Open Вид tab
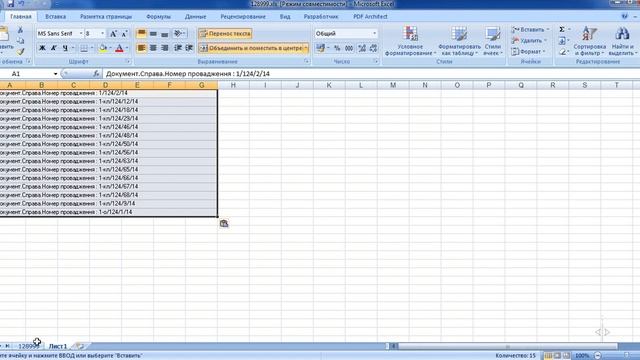The height and width of the screenshot is (360, 640). point(285,17)
